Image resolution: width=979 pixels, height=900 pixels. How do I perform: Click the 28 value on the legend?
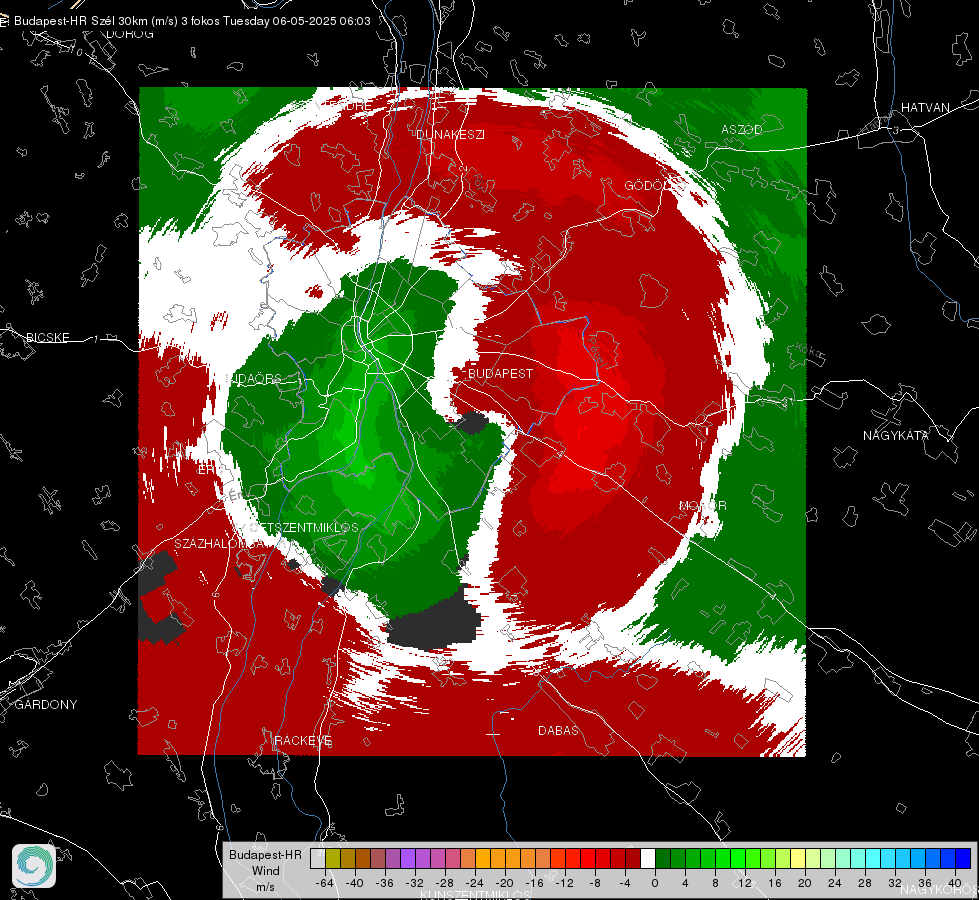click(865, 883)
